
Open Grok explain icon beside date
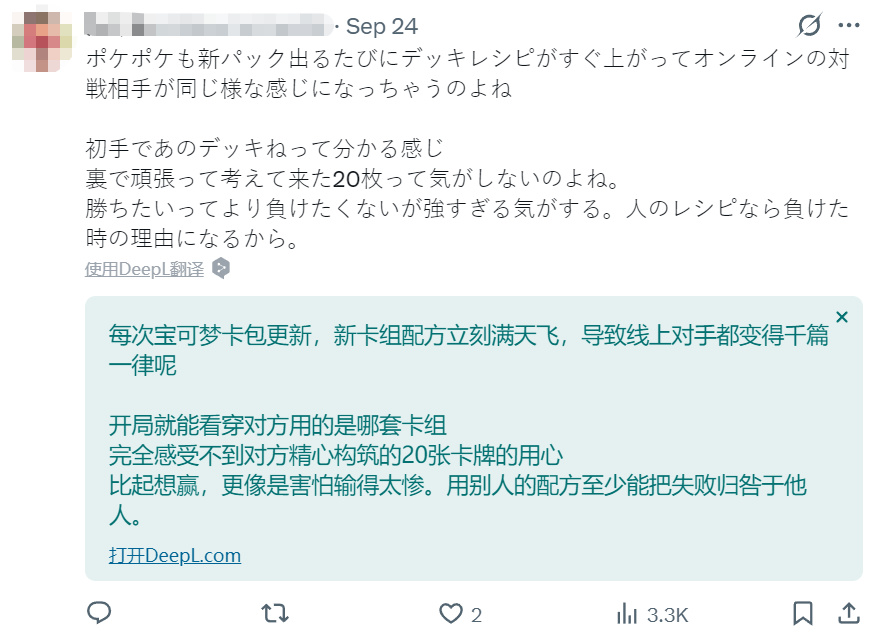pos(809,26)
